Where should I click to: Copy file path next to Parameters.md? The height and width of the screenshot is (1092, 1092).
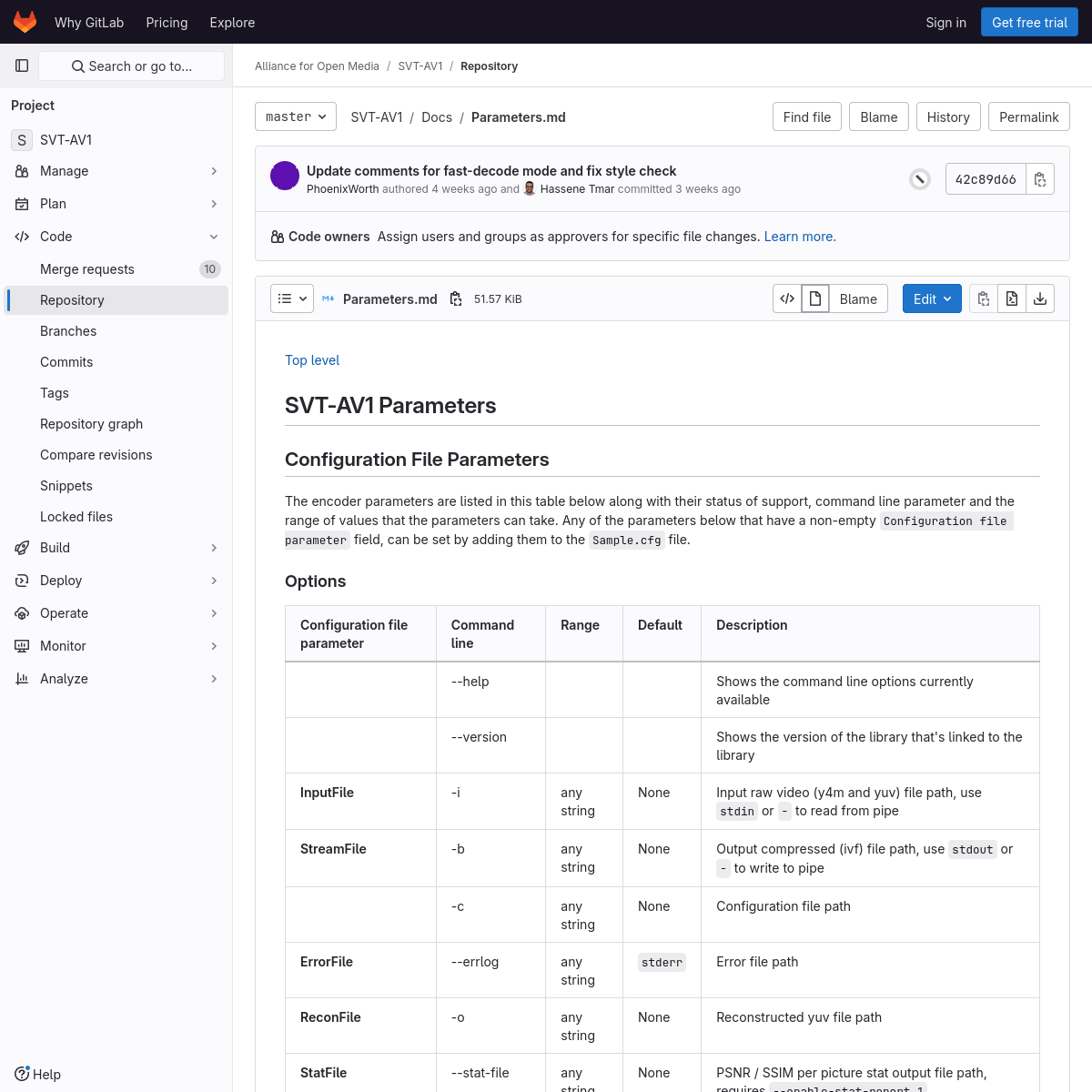456,298
